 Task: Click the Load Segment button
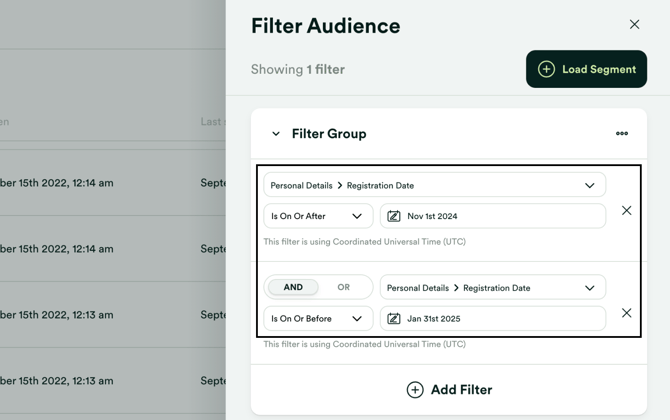[x=586, y=69]
